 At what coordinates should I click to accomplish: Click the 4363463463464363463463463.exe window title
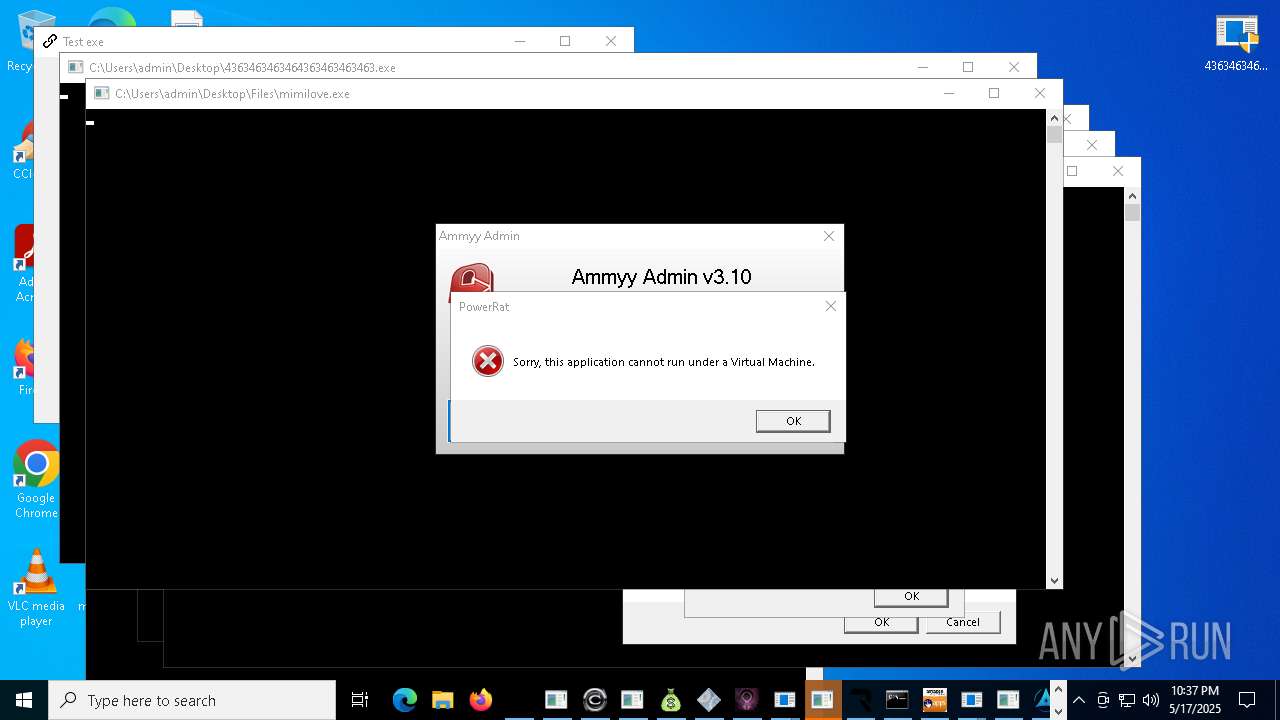pos(242,68)
